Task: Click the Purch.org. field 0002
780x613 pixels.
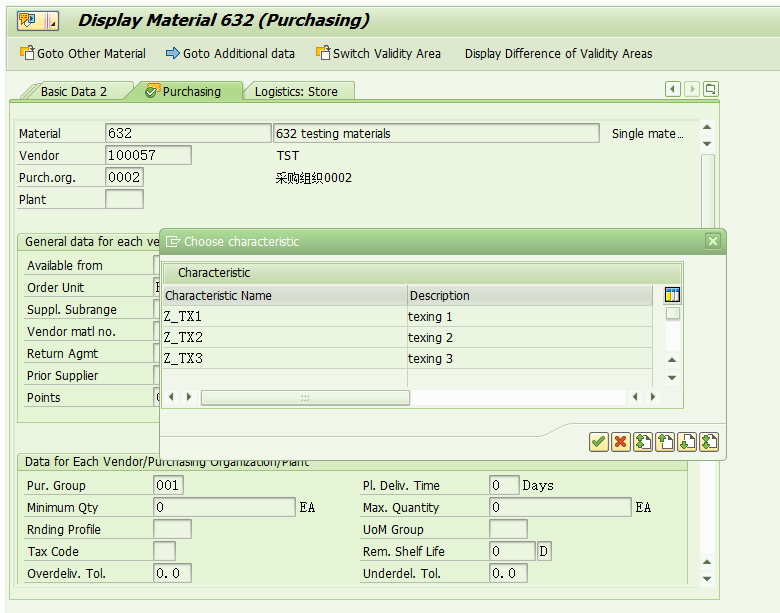Action: pos(124,177)
